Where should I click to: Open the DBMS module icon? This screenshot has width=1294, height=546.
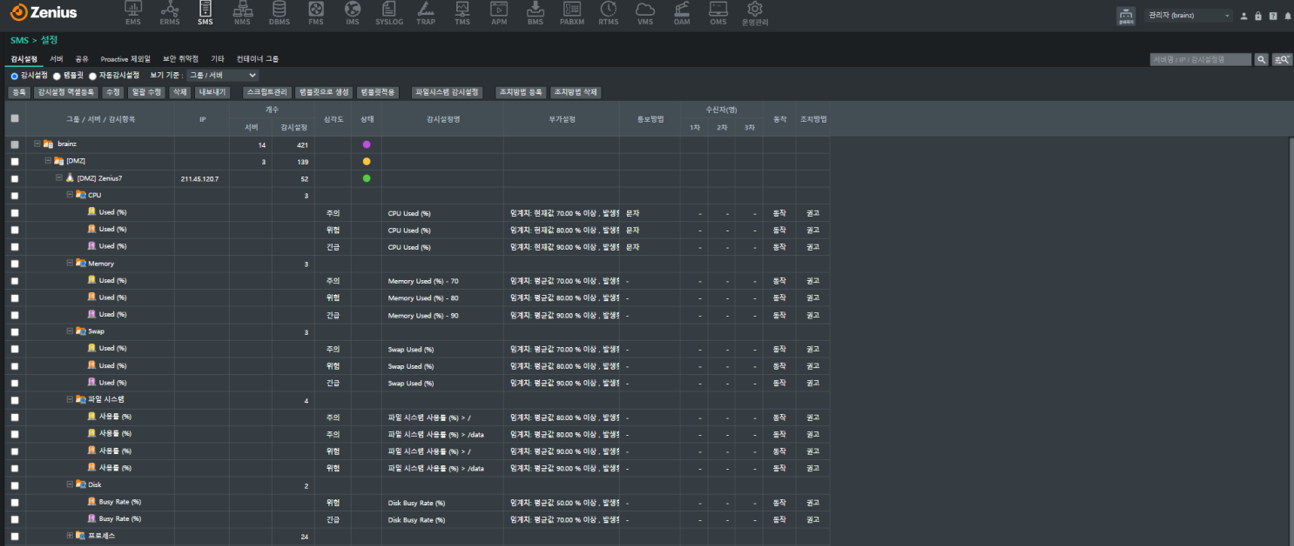[x=280, y=13]
